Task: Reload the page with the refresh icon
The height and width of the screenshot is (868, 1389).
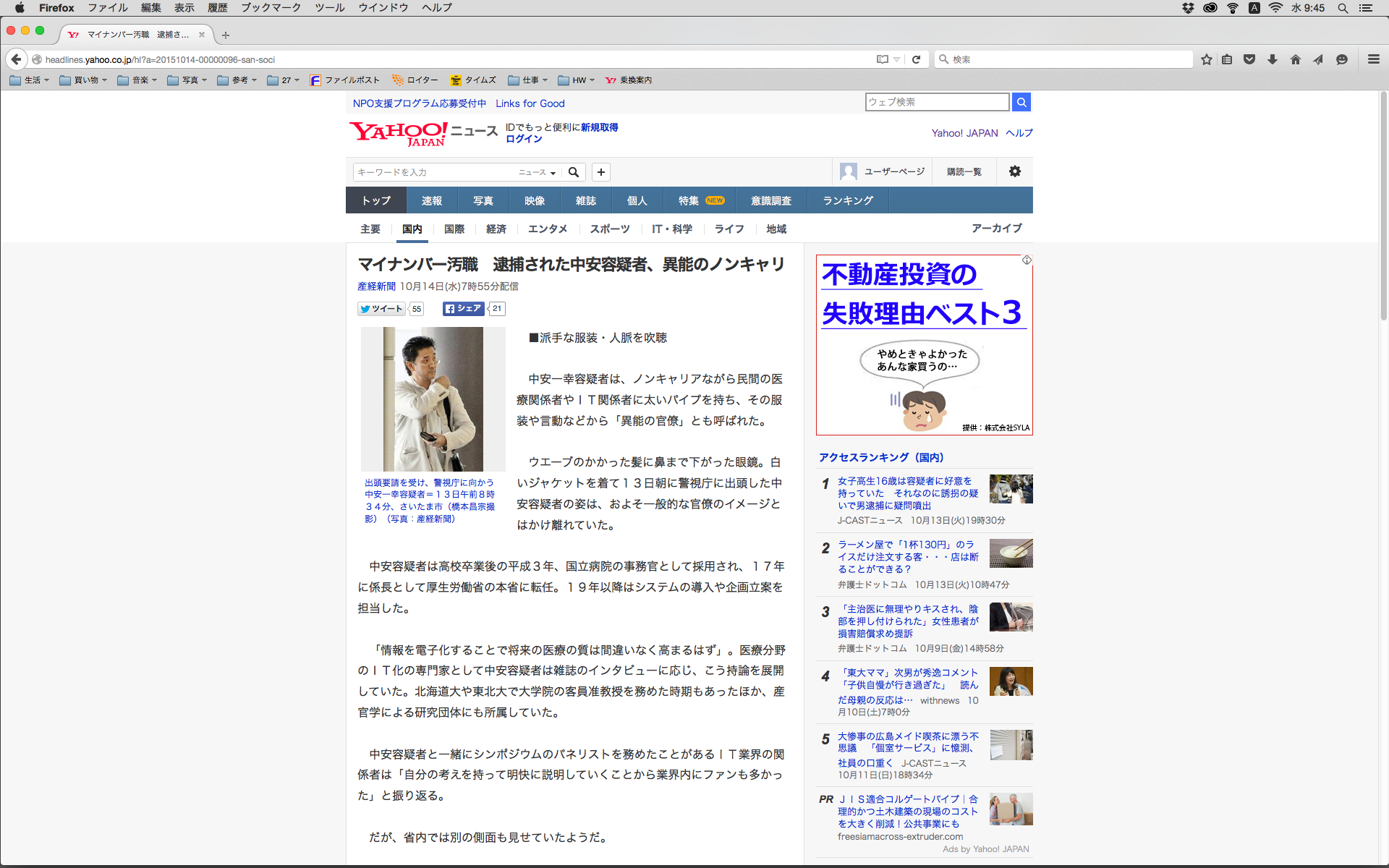Action: point(916,59)
